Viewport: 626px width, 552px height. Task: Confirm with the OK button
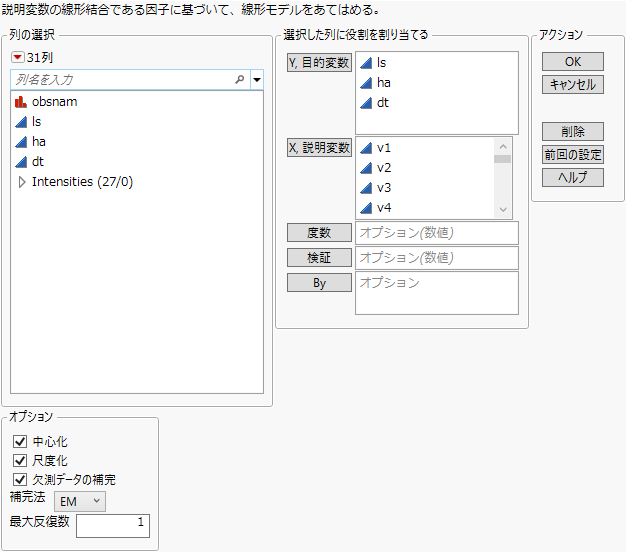pos(573,61)
